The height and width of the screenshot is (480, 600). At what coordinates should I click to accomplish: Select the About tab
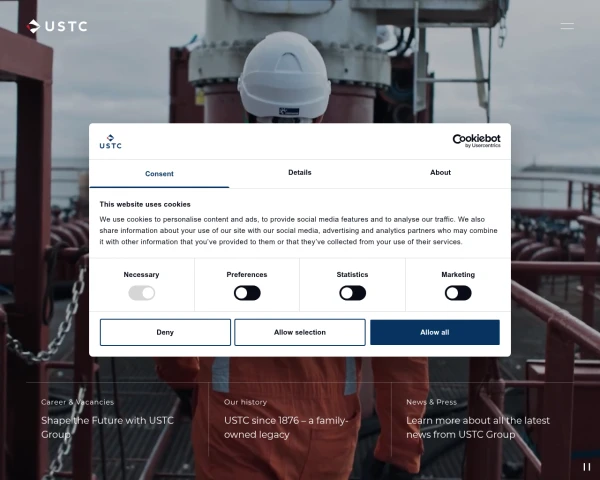440,173
